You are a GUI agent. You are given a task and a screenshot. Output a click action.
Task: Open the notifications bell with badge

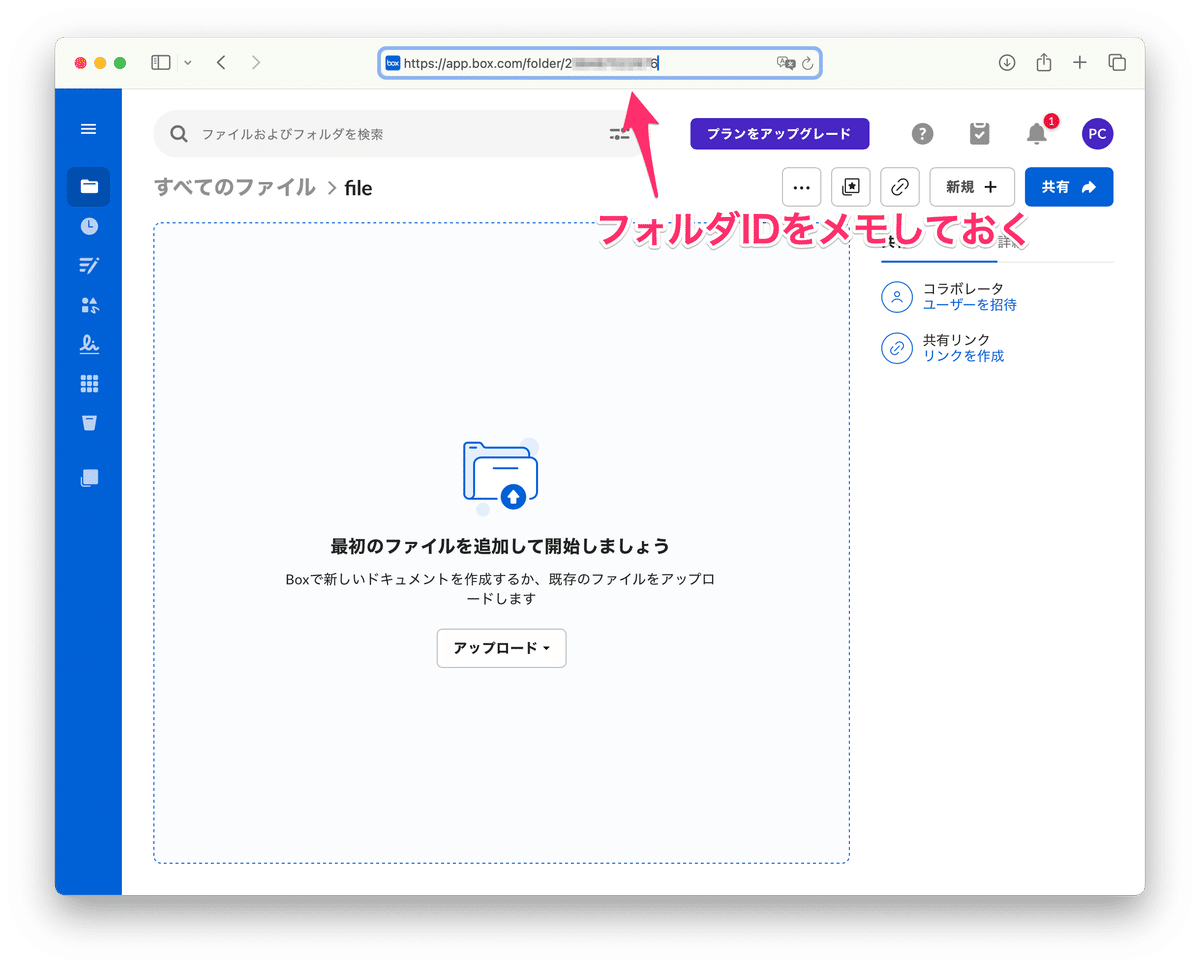(x=1037, y=134)
